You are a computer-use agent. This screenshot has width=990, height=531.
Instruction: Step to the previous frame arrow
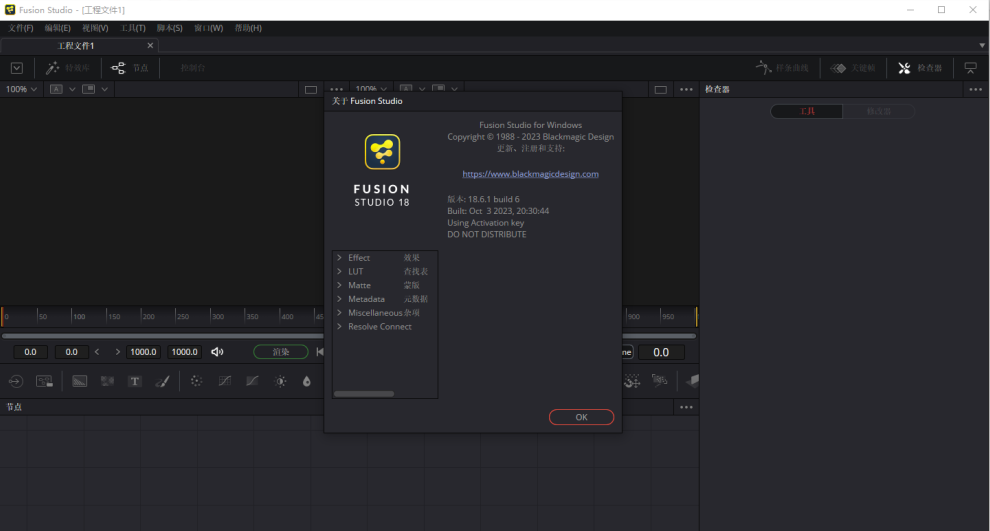(97, 352)
